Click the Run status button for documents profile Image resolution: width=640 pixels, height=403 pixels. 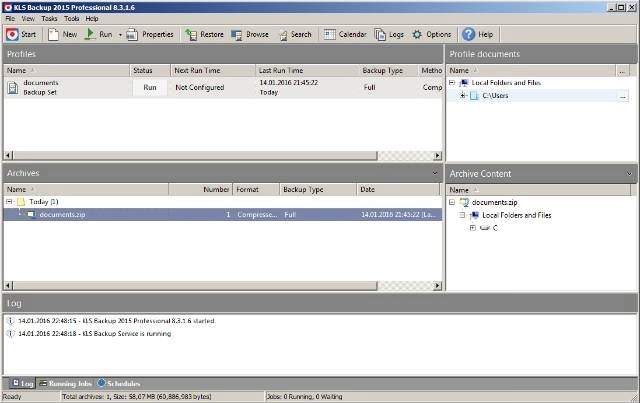(x=150, y=87)
